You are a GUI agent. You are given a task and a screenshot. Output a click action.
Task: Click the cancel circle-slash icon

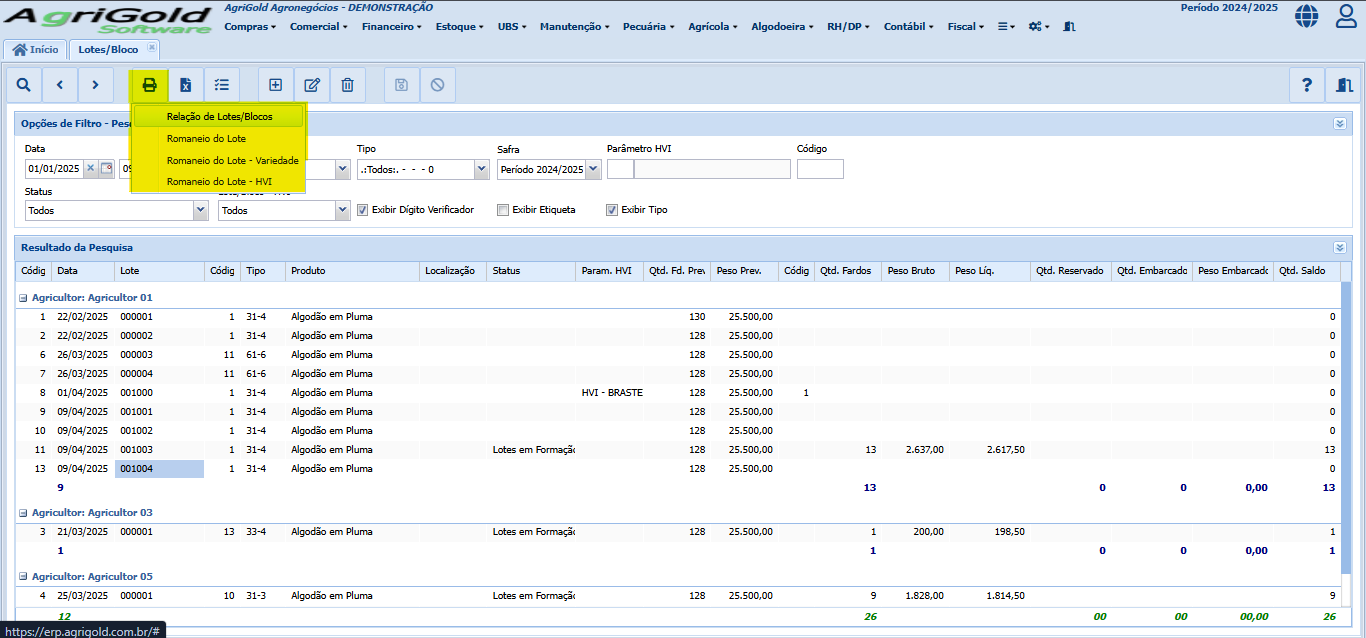point(437,85)
